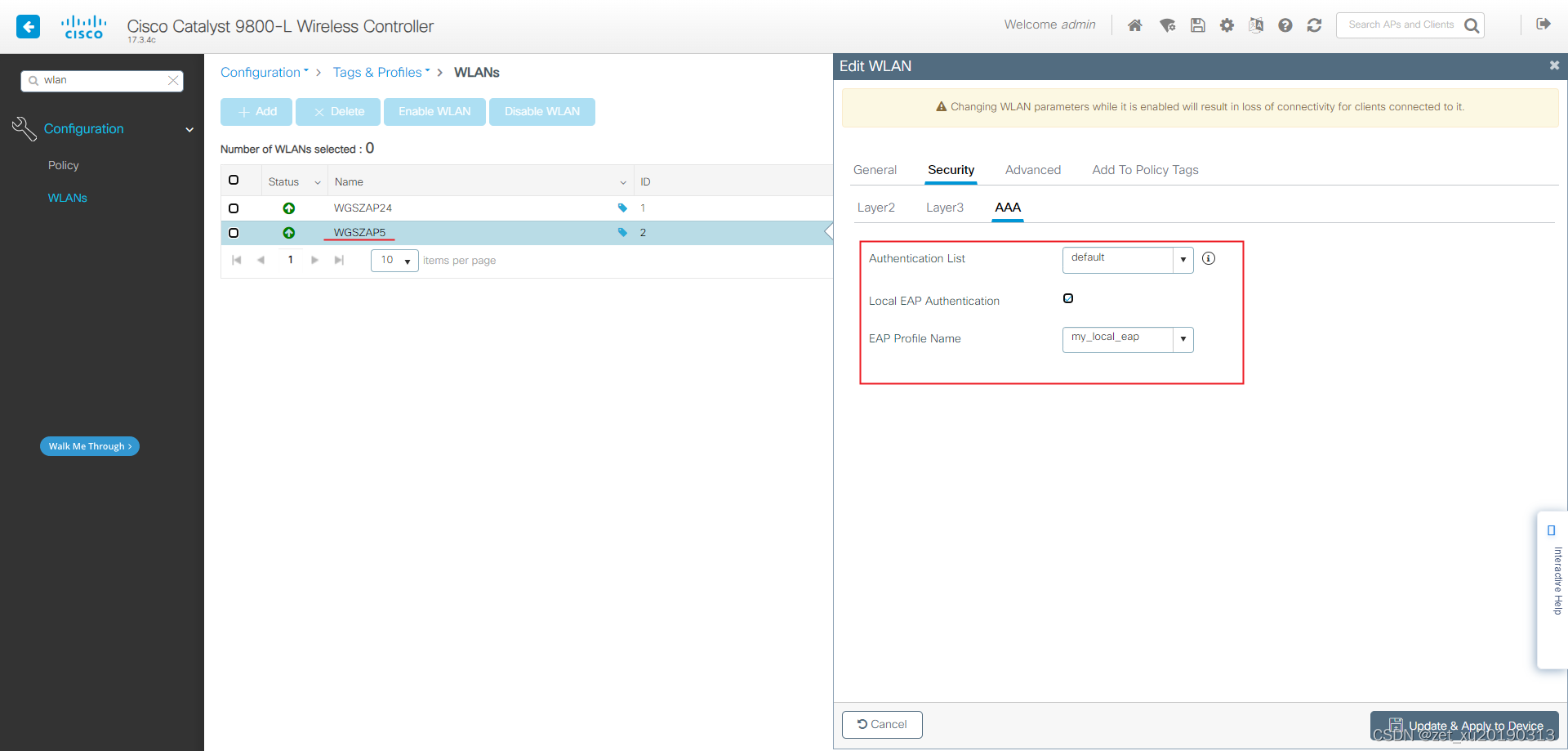Image resolution: width=1568 pixels, height=751 pixels.
Task: Open the help question mark icon
Action: click(1285, 25)
